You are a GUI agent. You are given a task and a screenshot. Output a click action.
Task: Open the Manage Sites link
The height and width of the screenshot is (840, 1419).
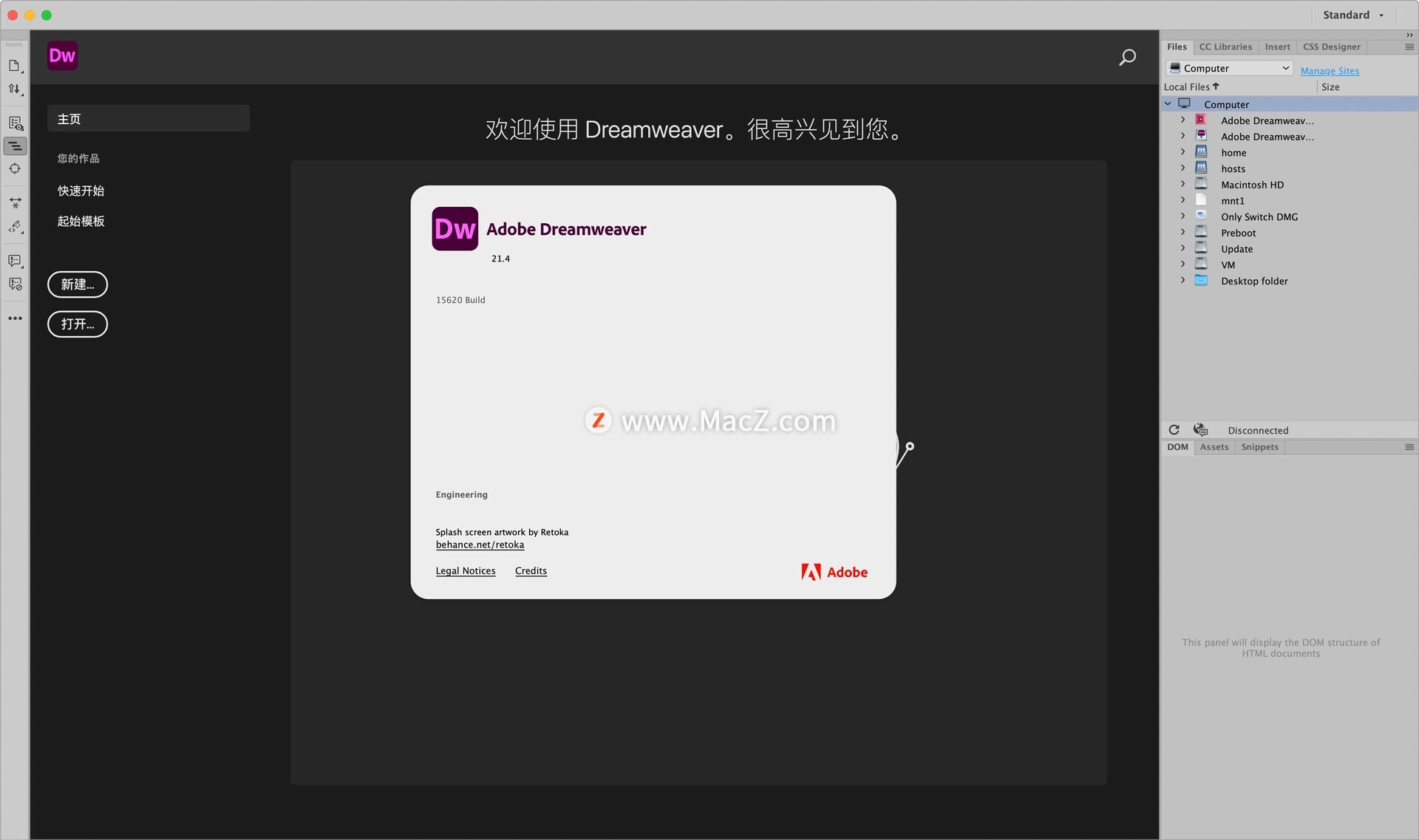pyautogui.click(x=1330, y=71)
